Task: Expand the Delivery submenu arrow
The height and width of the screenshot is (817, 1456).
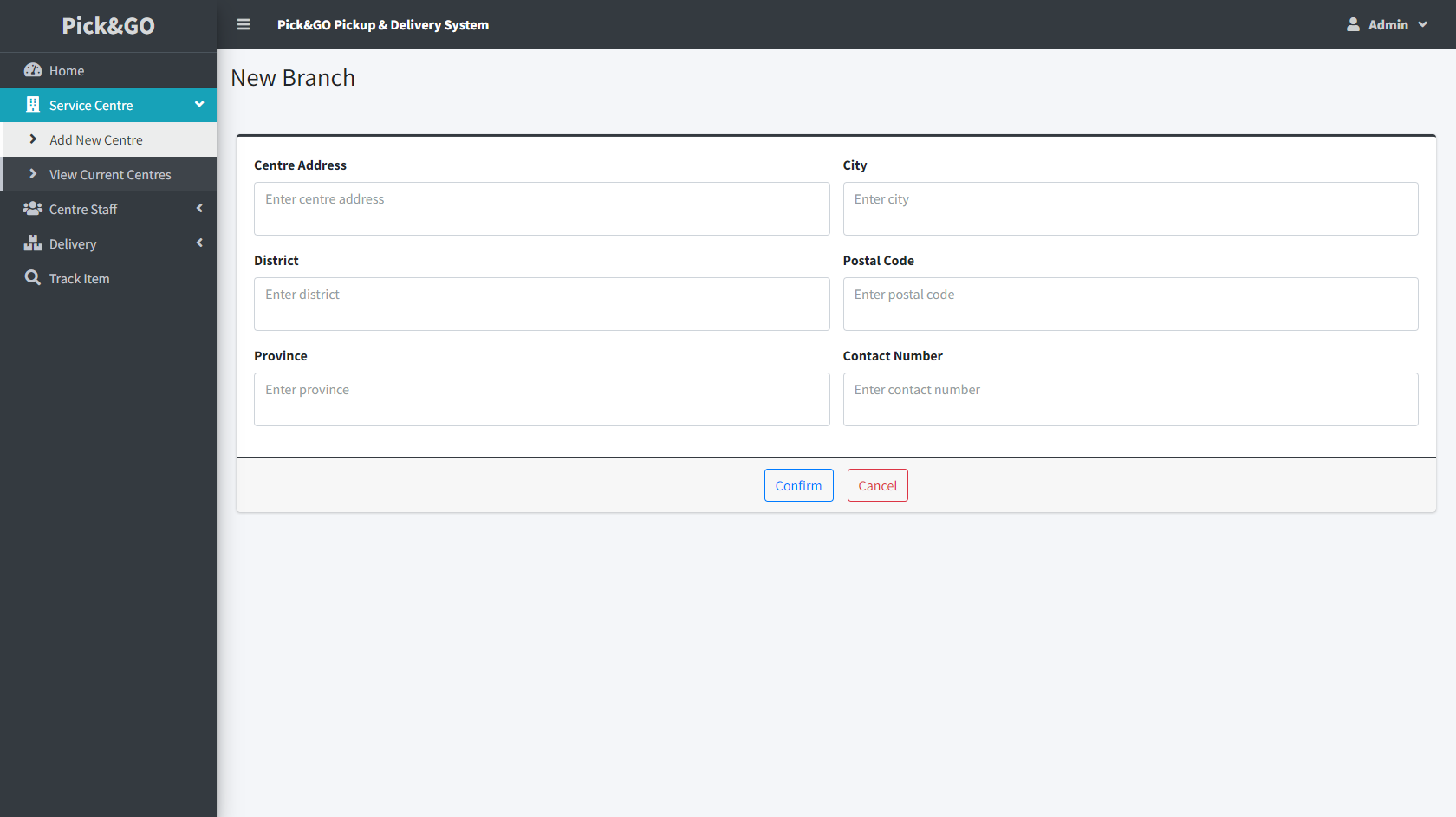Action: (x=199, y=243)
